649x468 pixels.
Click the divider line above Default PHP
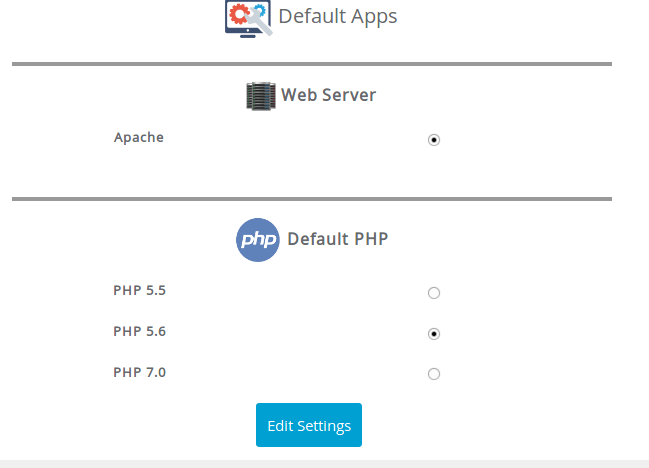tap(312, 199)
